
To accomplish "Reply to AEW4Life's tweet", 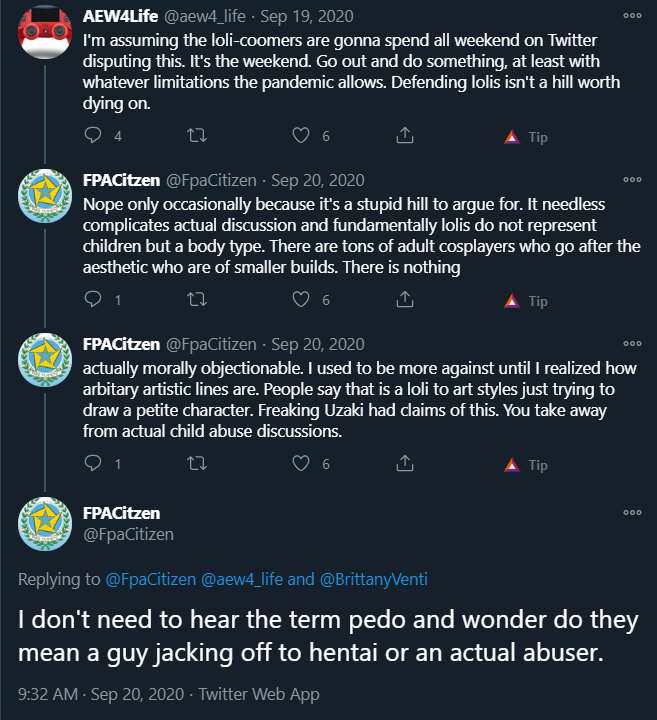I will pos(93,135).
